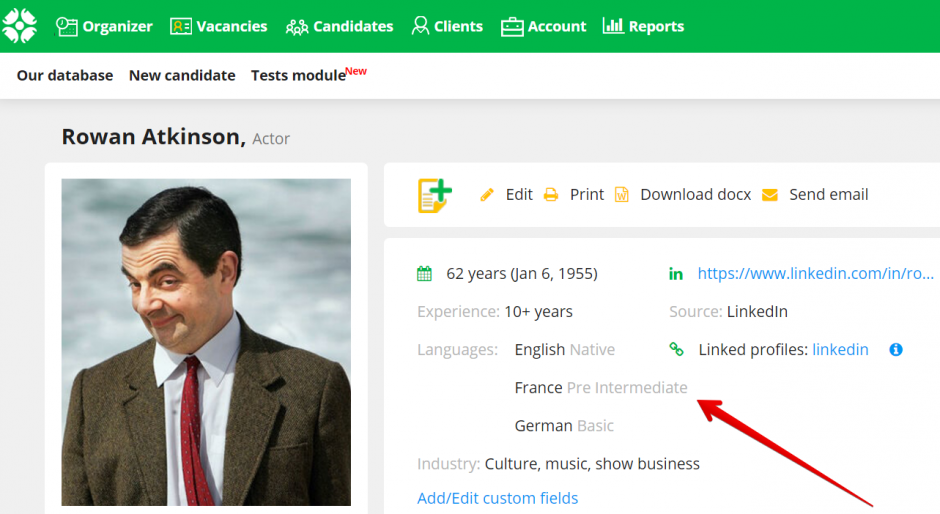Click the printer icon
The width and height of the screenshot is (940, 514).
point(551,195)
